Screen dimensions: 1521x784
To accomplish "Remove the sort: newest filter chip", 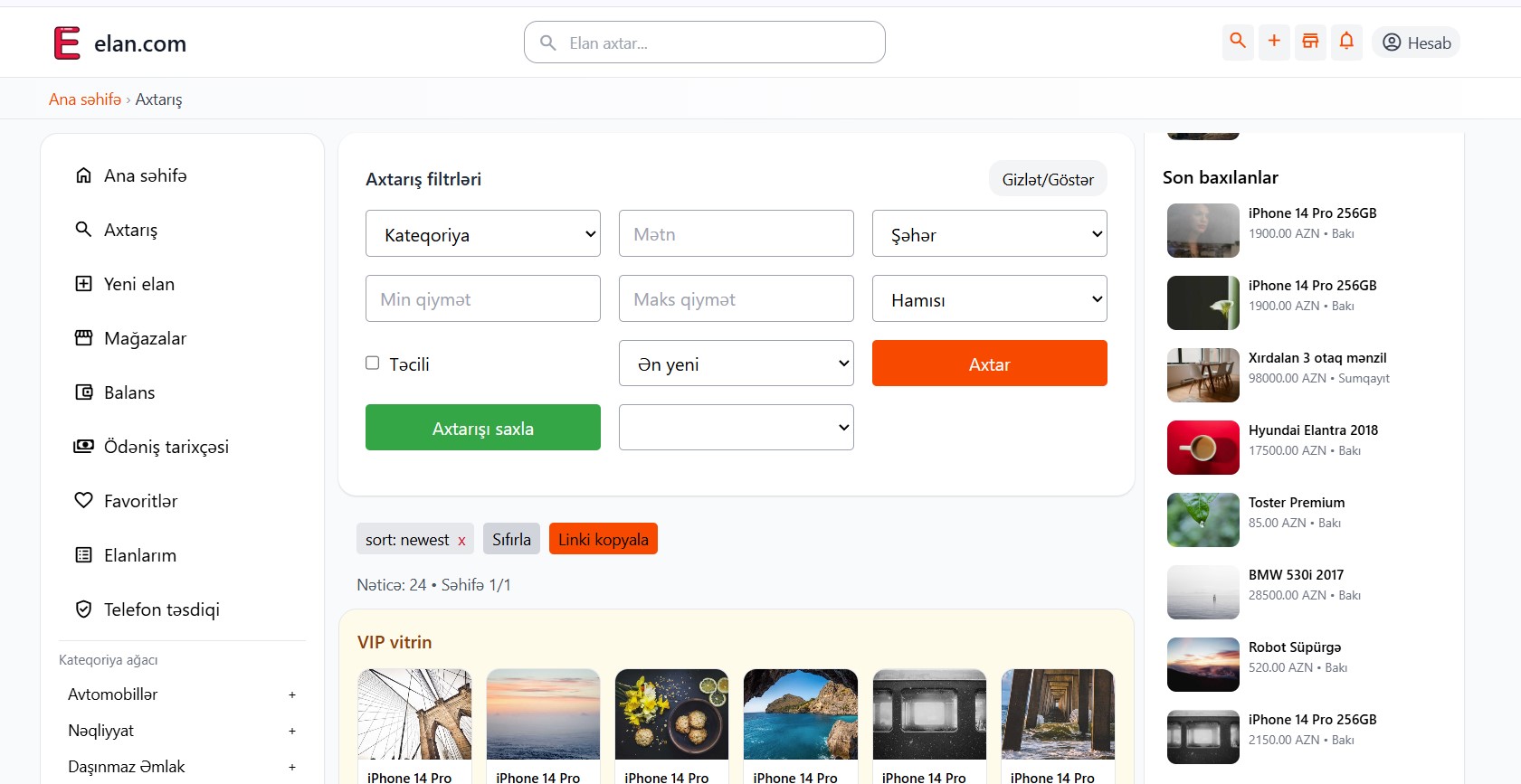I will (461, 541).
